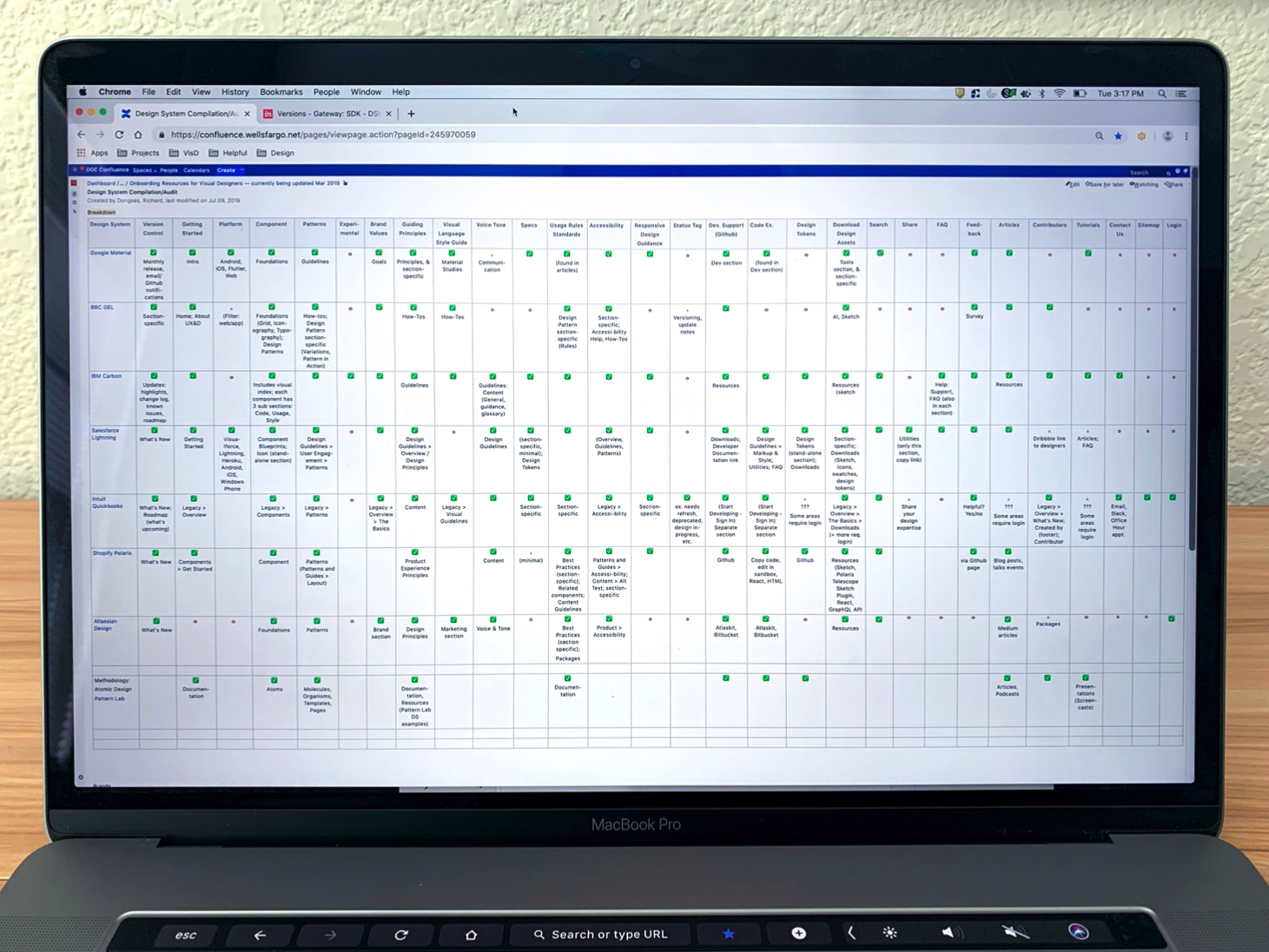Close the Design System Compilation tab
Screen dimensions: 1269x952
[248, 114]
